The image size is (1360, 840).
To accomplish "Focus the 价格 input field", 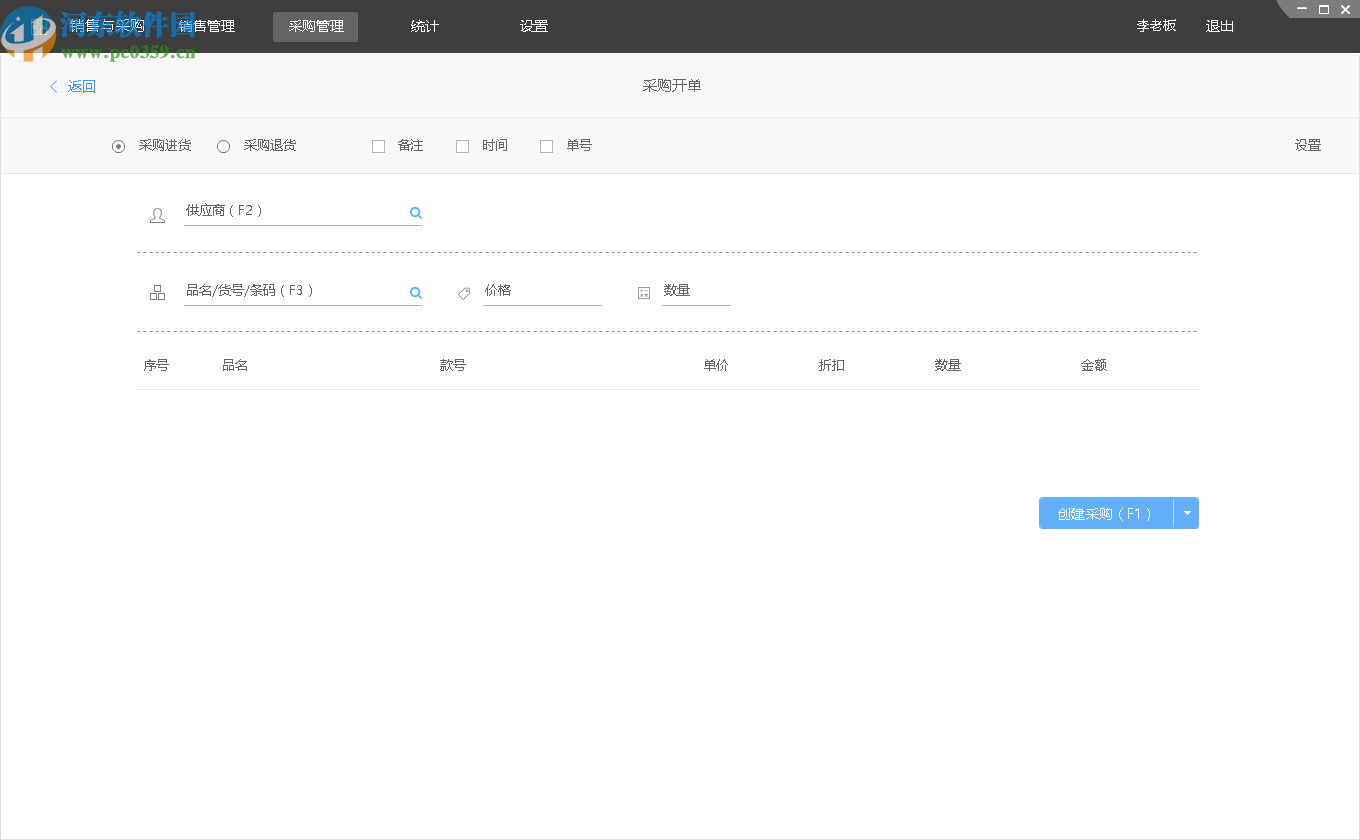I will [541, 291].
